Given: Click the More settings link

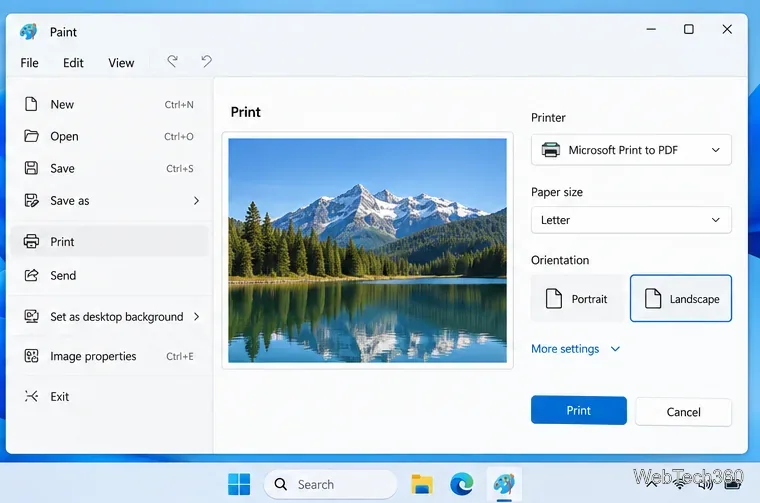Looking at the screenshot, I should [x=565, y=349].
